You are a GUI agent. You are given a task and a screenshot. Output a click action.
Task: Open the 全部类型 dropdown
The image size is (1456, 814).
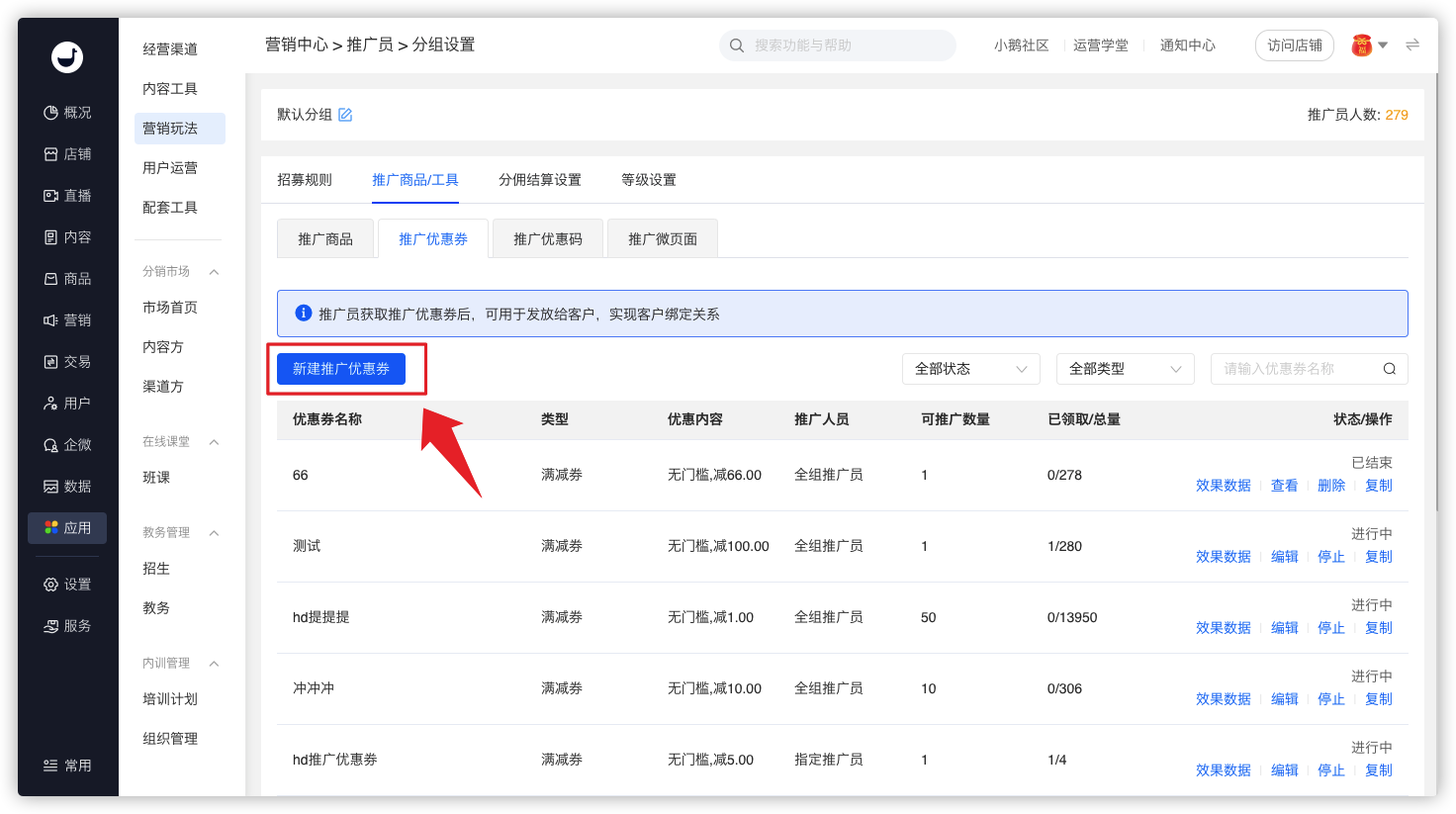(x=1126, y=369)
